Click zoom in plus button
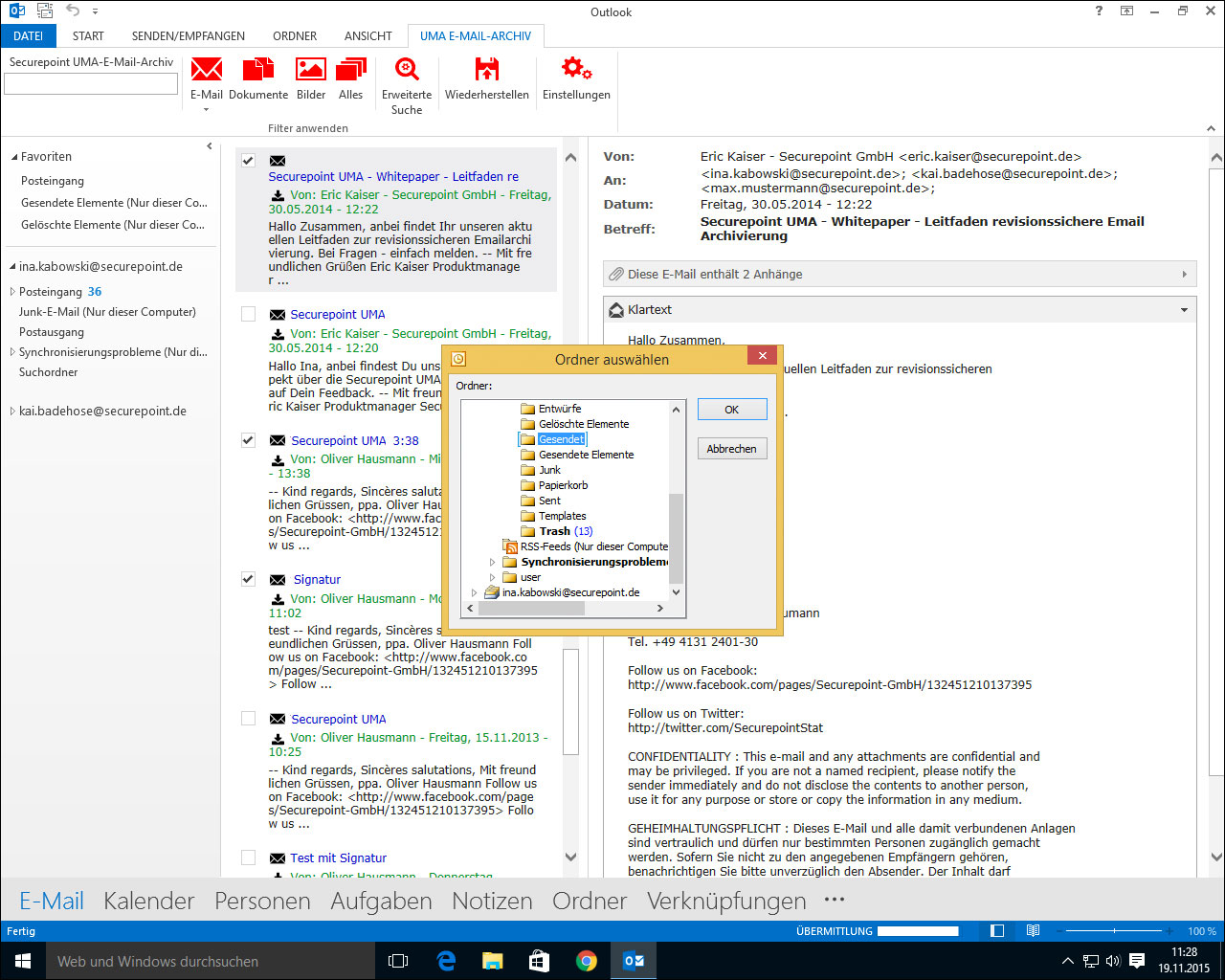The image size is (1225, 980). [1169, 931]
